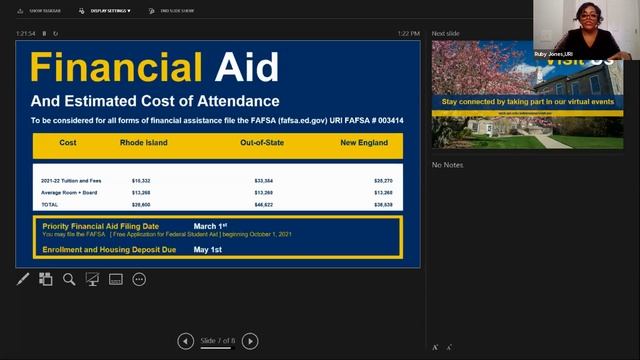Viewport: 640px width, 360px height.
Task: Pause the presentation timer
Action: click(44, 33)
